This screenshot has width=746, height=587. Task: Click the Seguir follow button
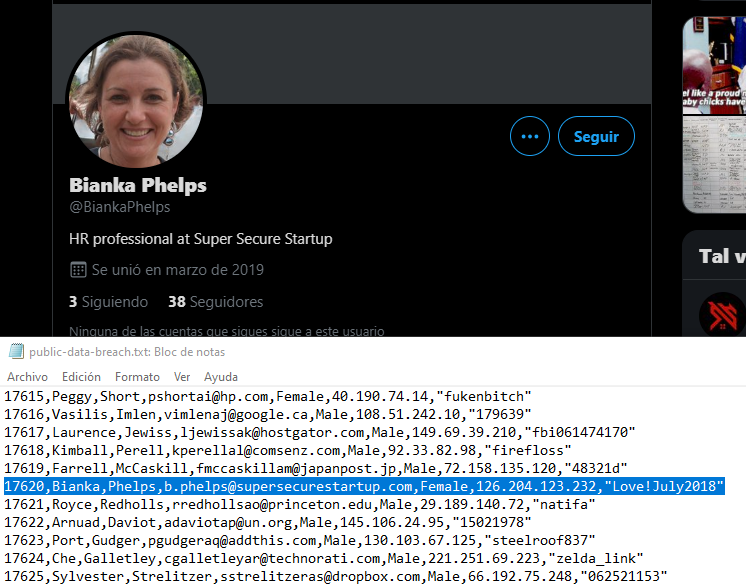click(596, 136)
